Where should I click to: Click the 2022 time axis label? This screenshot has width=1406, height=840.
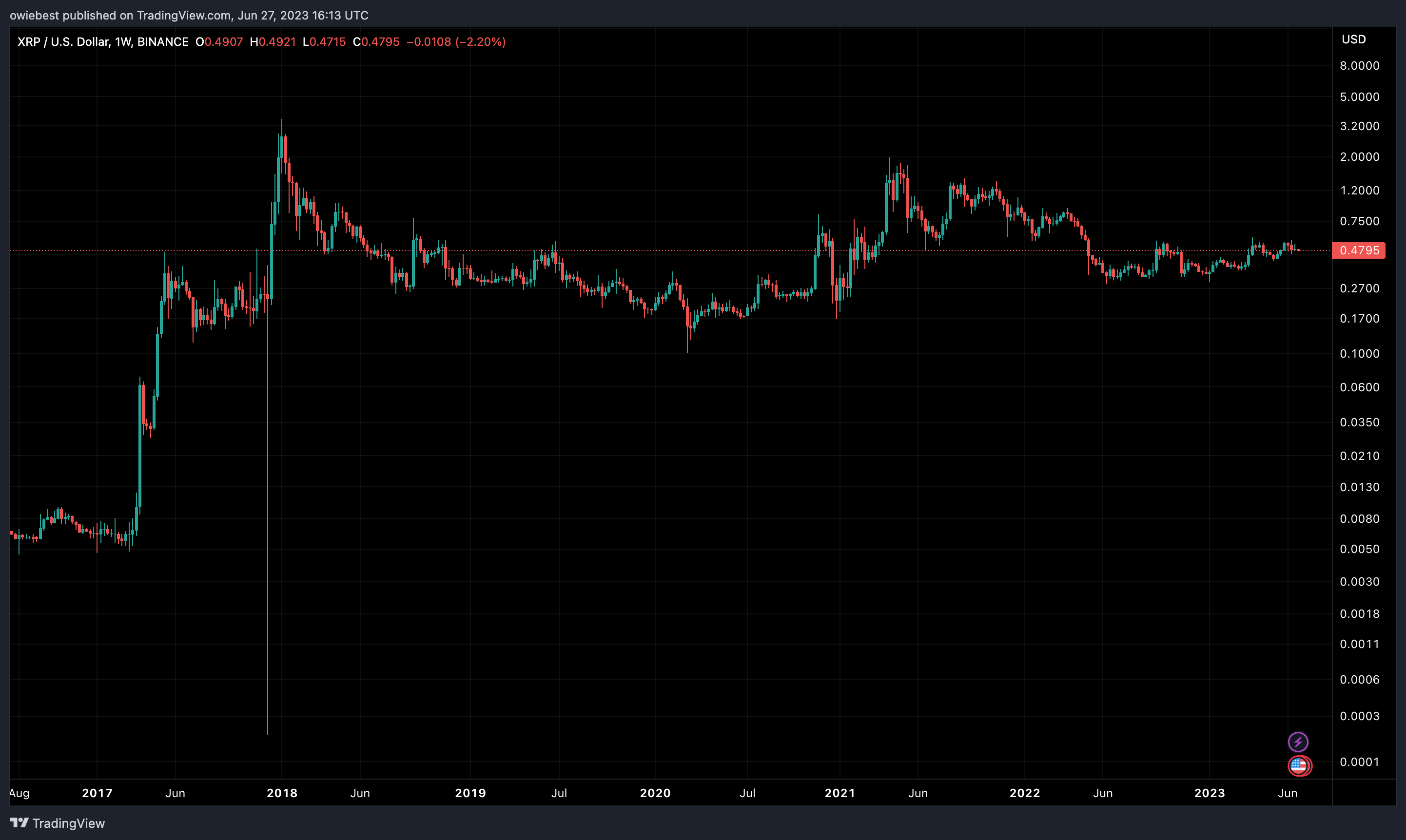pyautogui.click(x=1024, y=793)
